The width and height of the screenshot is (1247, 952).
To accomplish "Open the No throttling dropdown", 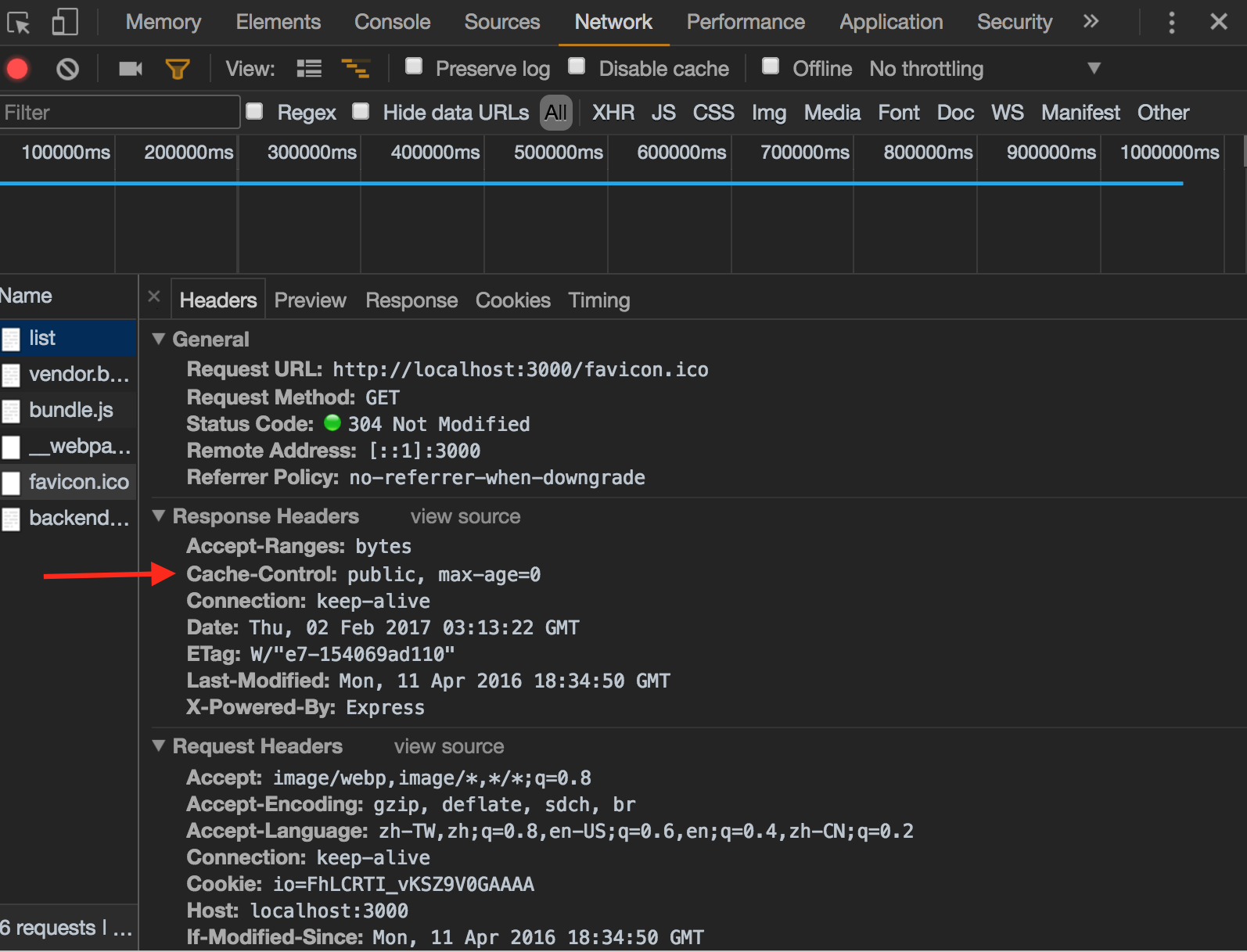I will click(985, 69).
